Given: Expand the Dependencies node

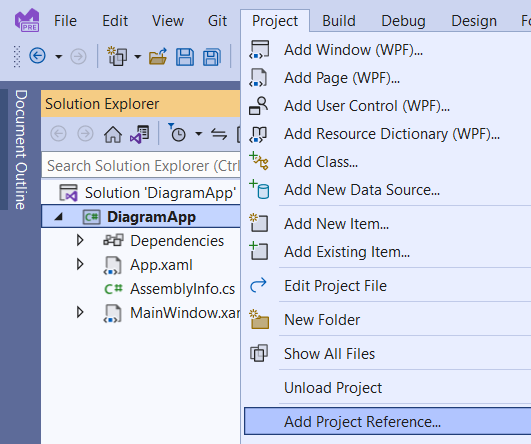Looking at the screenshot, I should (80, 240).
